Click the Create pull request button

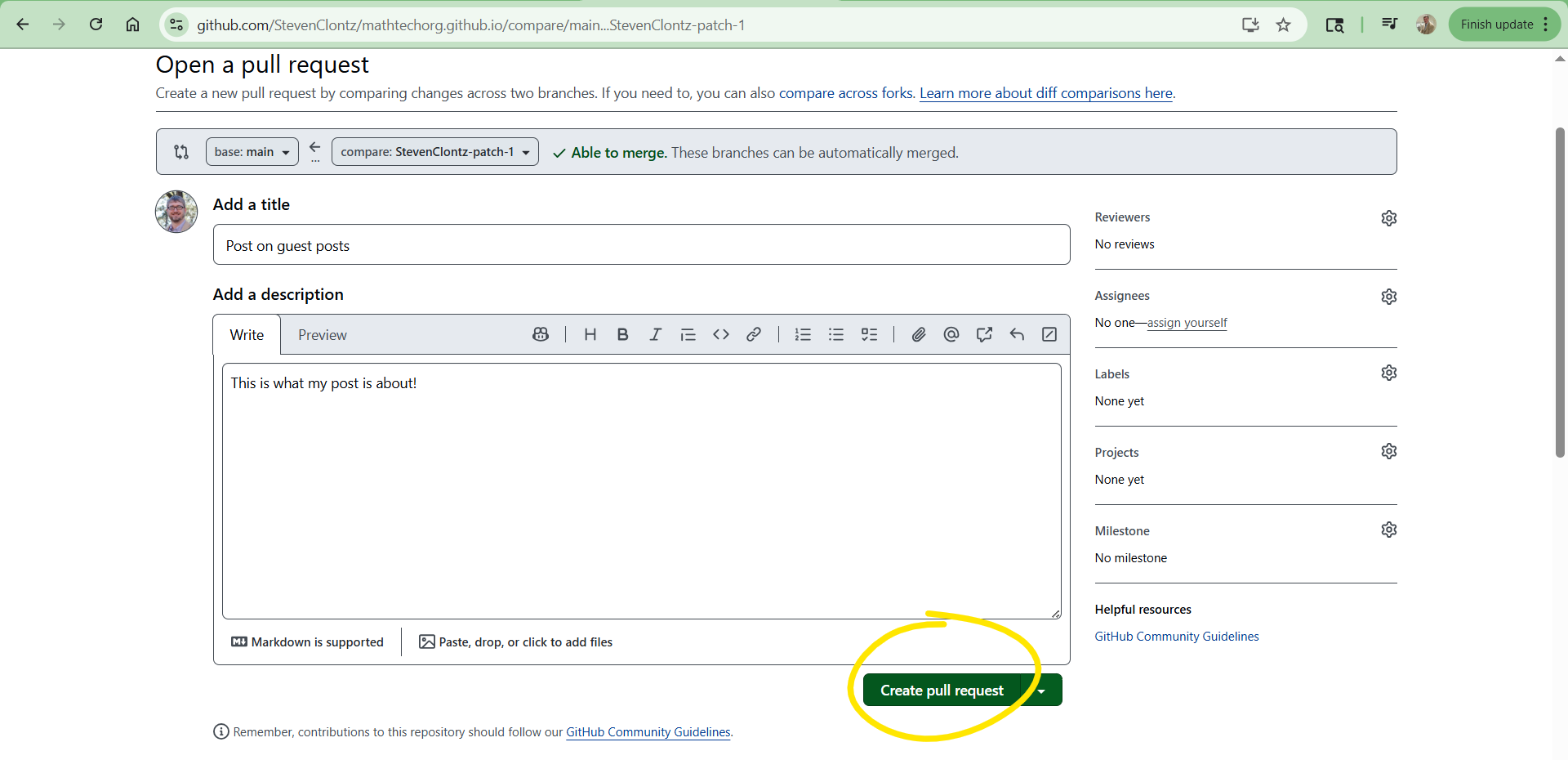pos(942,691)
